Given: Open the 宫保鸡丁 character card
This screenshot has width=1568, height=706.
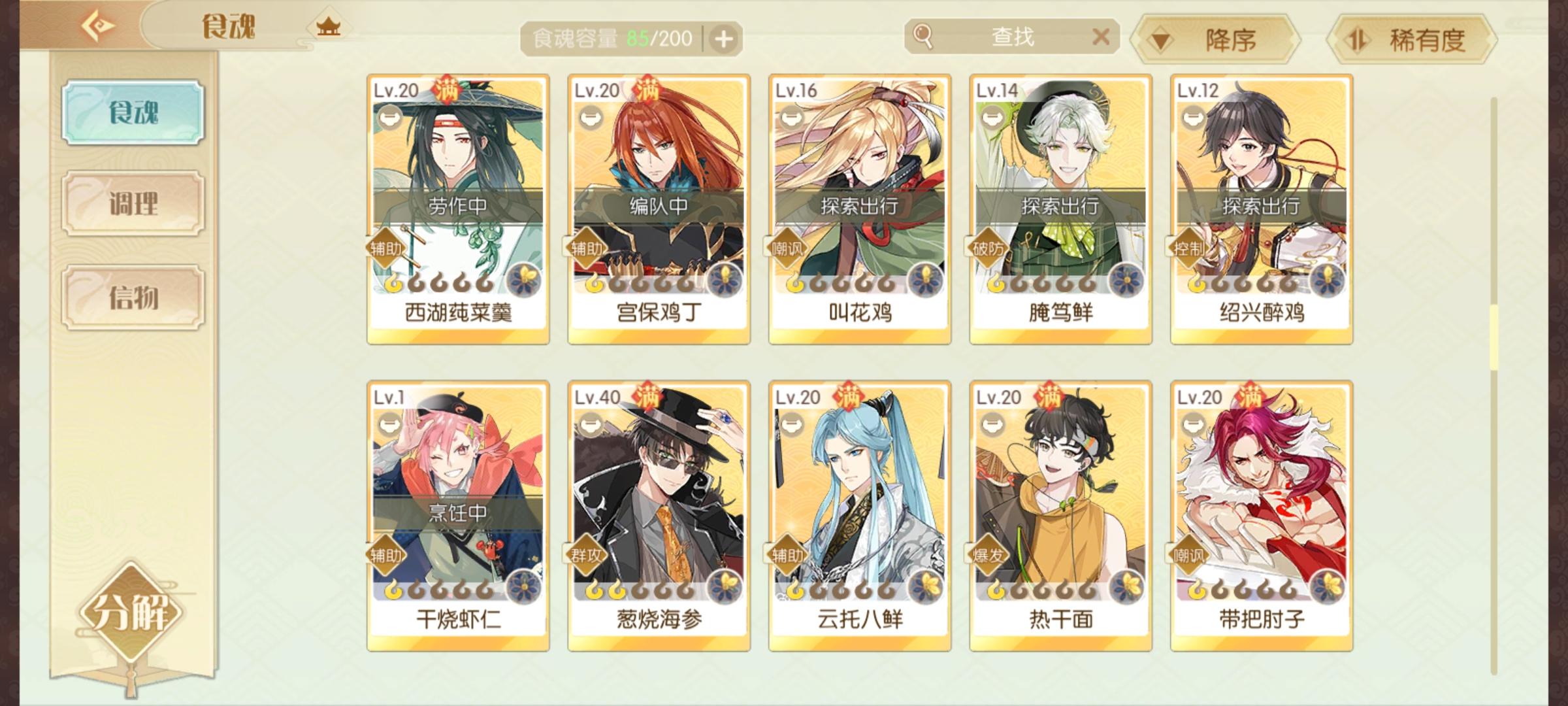Looking at the screenshot, I should 659,209.
